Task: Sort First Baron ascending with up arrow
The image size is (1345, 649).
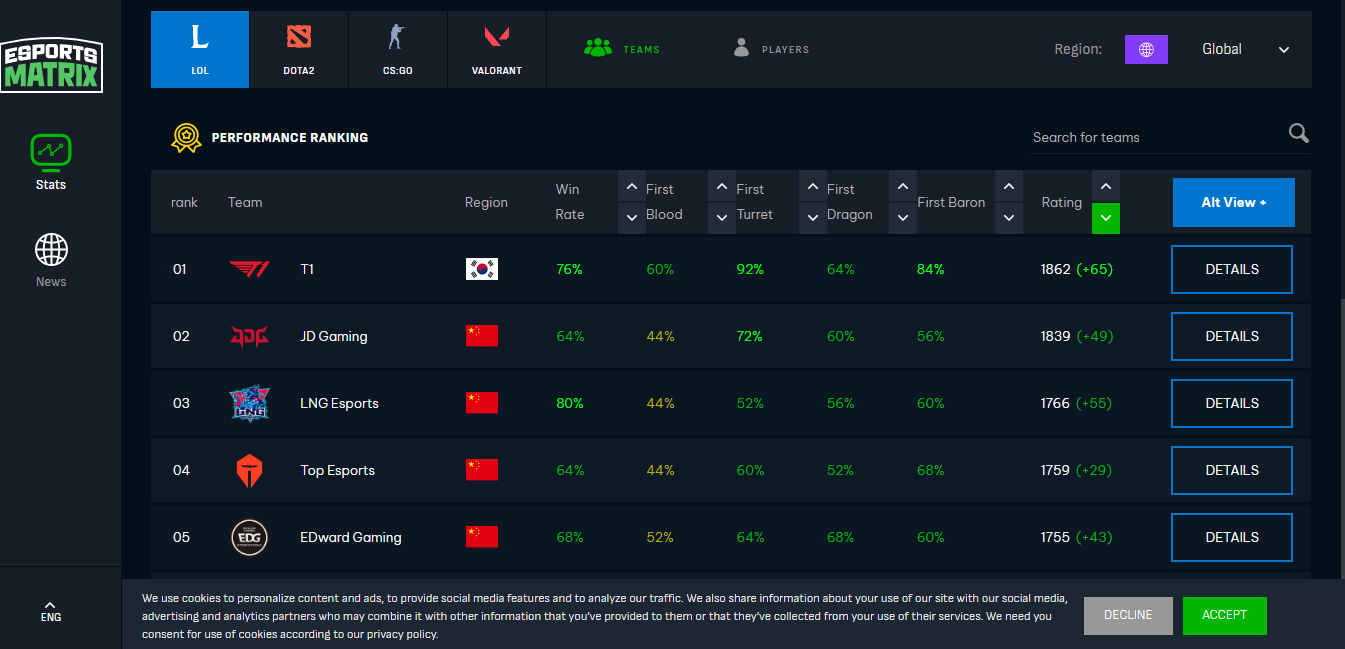Action: (1008, 187)
